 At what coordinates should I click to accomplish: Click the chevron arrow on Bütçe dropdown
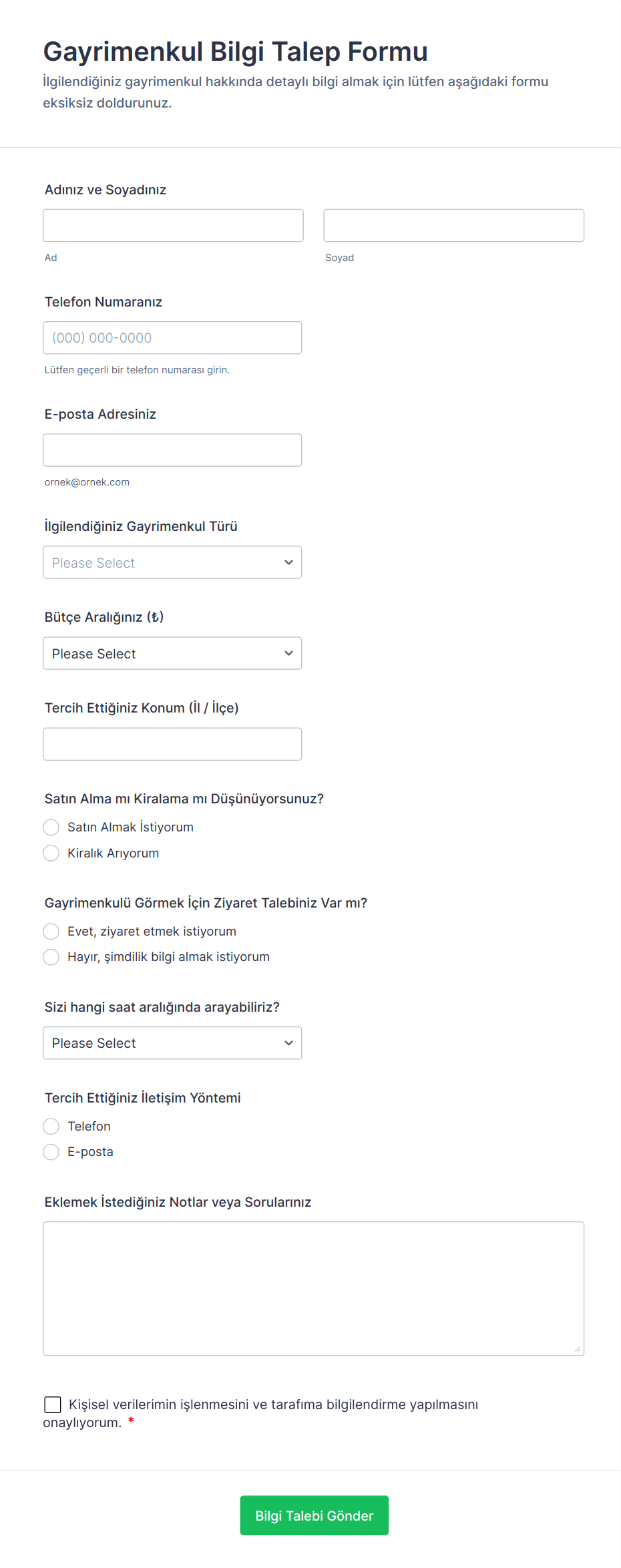click(288, 653)
